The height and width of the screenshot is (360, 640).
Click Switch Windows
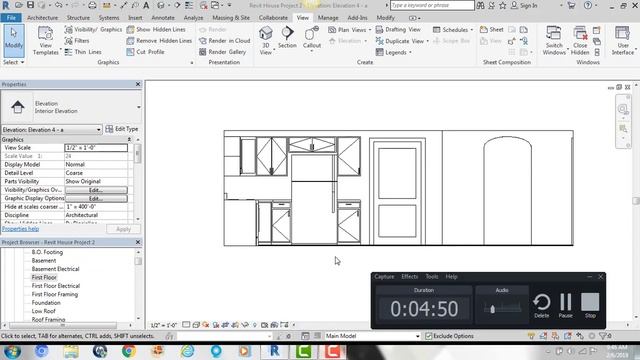point(554,40)
